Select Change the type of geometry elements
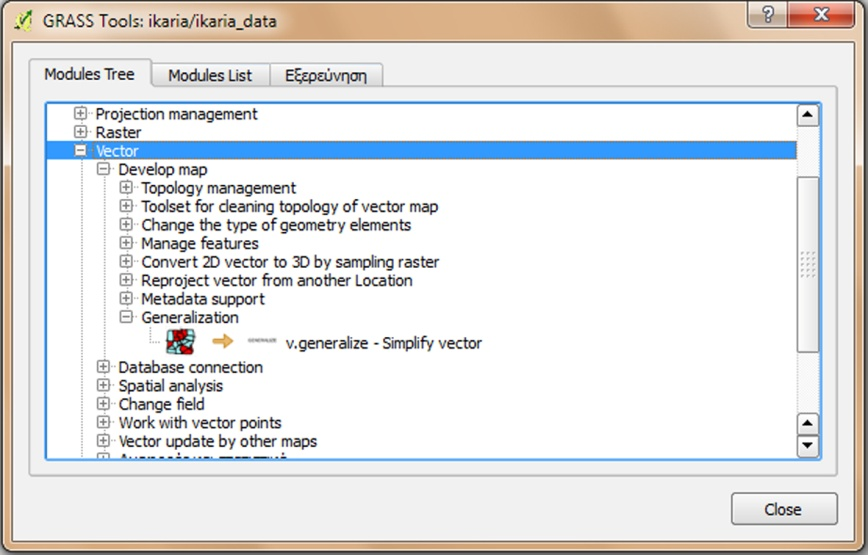 [276, 225]
